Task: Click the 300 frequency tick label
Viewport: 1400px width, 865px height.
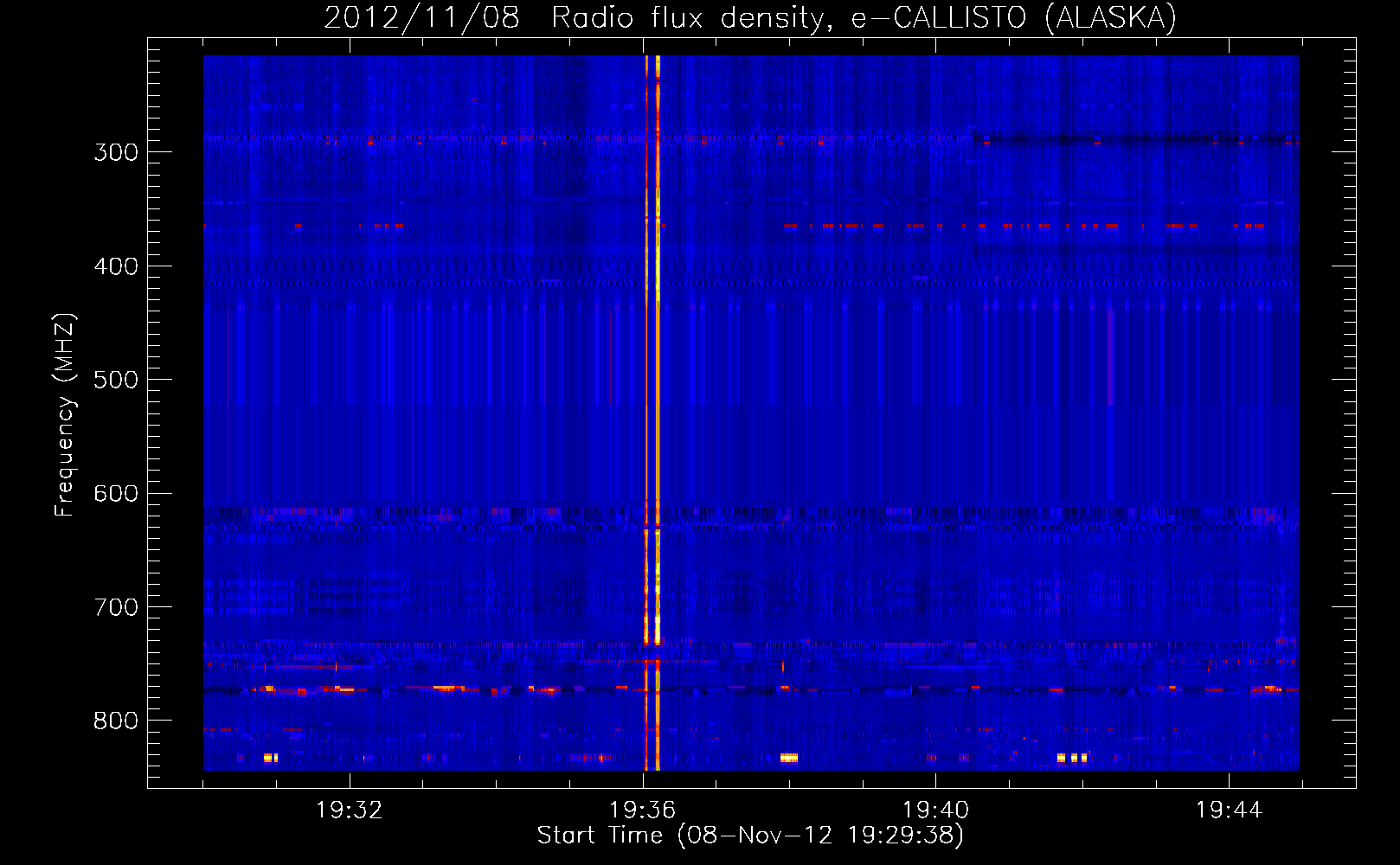Action: 116,152
